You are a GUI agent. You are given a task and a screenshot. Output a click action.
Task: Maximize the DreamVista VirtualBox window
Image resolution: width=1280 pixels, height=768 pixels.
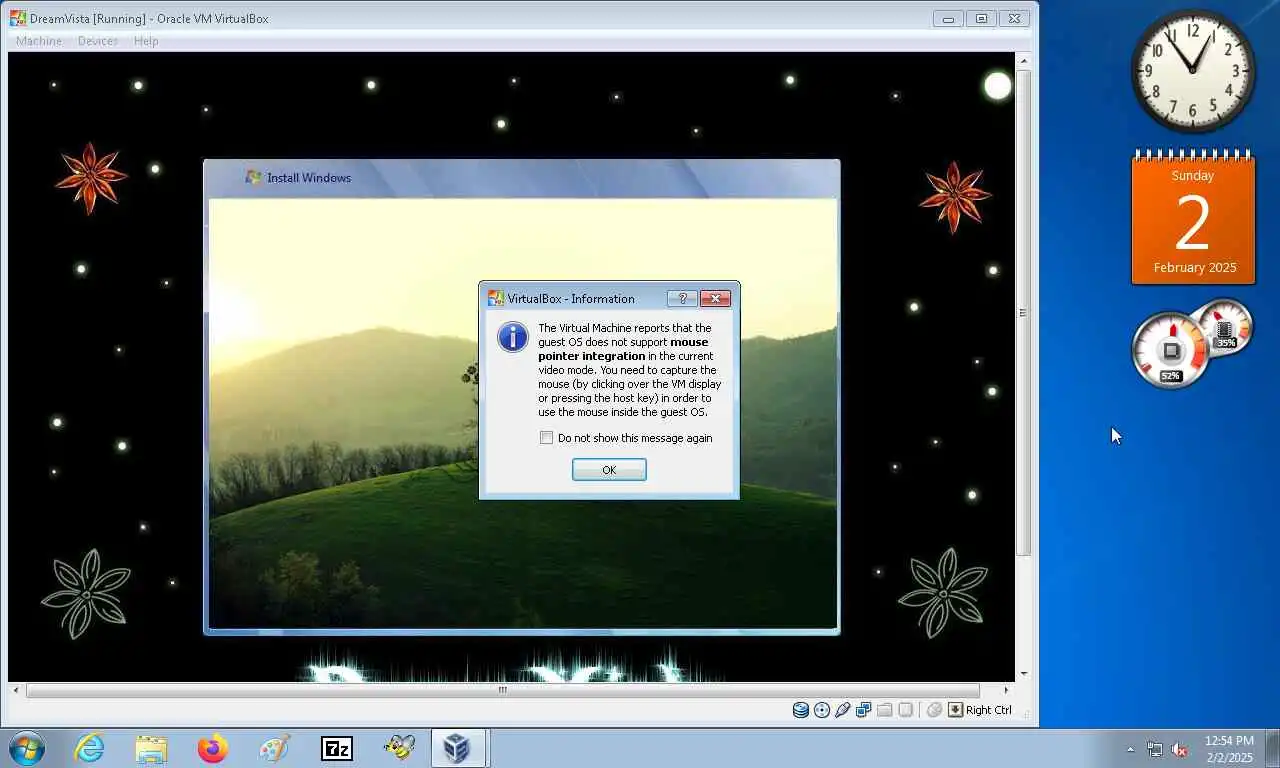981,18
